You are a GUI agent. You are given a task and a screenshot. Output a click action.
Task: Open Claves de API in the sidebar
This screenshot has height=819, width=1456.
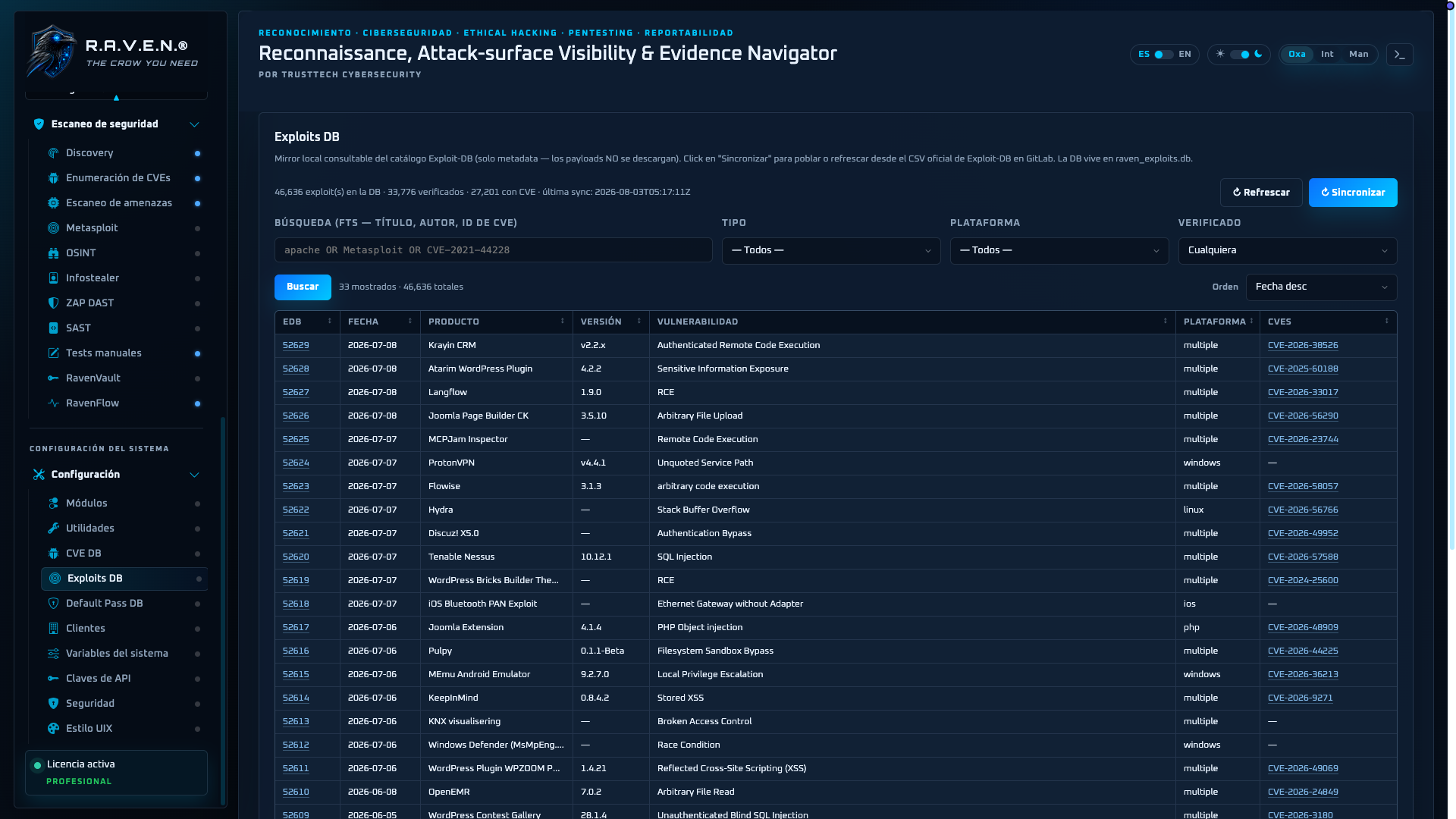(x=124, y=679)
